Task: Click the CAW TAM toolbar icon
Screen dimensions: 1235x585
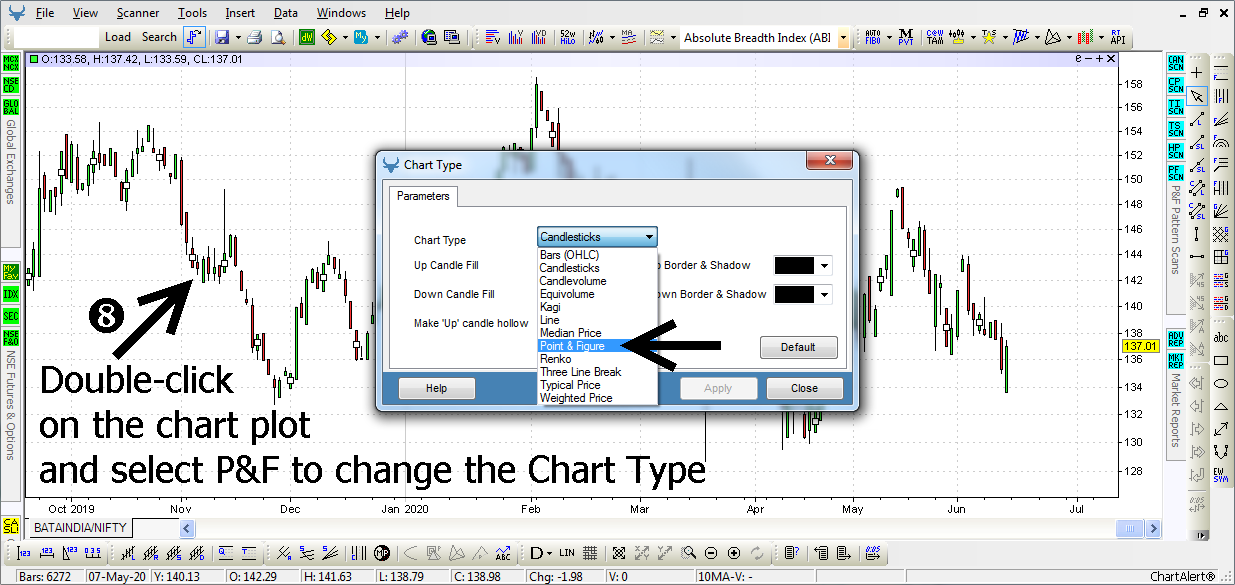Action: 935,38
